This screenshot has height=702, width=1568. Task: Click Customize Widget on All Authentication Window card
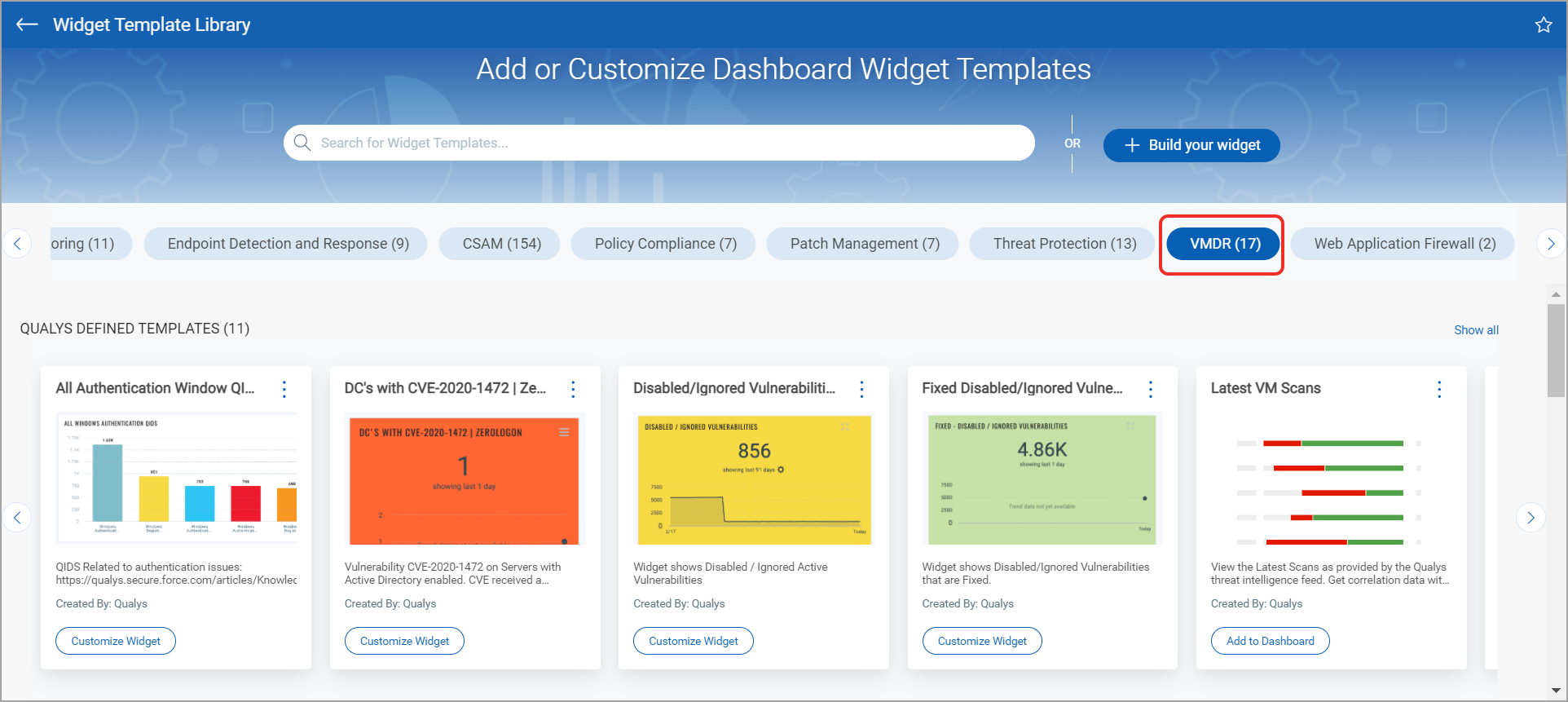[x=116, y=641]
